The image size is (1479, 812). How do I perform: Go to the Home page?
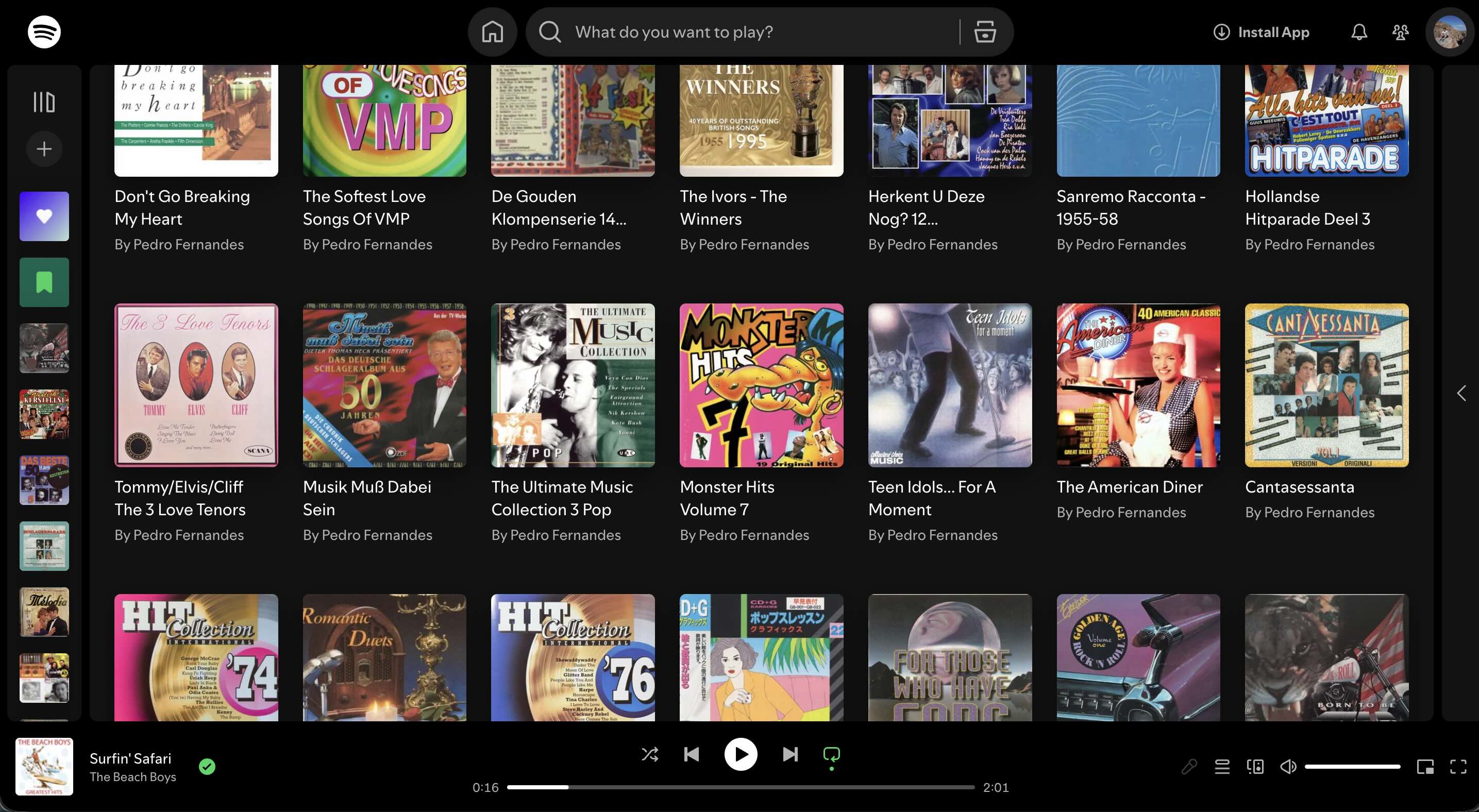tap(492, 32)
